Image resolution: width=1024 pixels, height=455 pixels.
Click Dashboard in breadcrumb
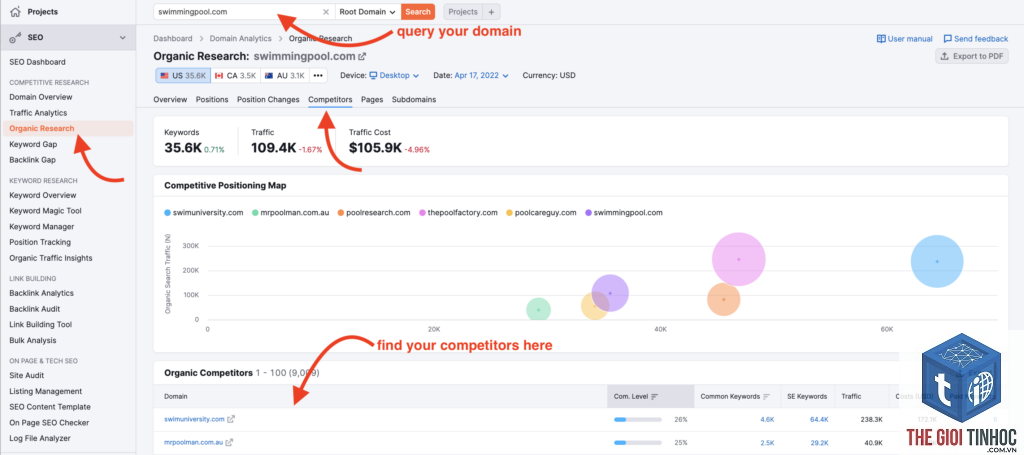click(x=173, y=39)
